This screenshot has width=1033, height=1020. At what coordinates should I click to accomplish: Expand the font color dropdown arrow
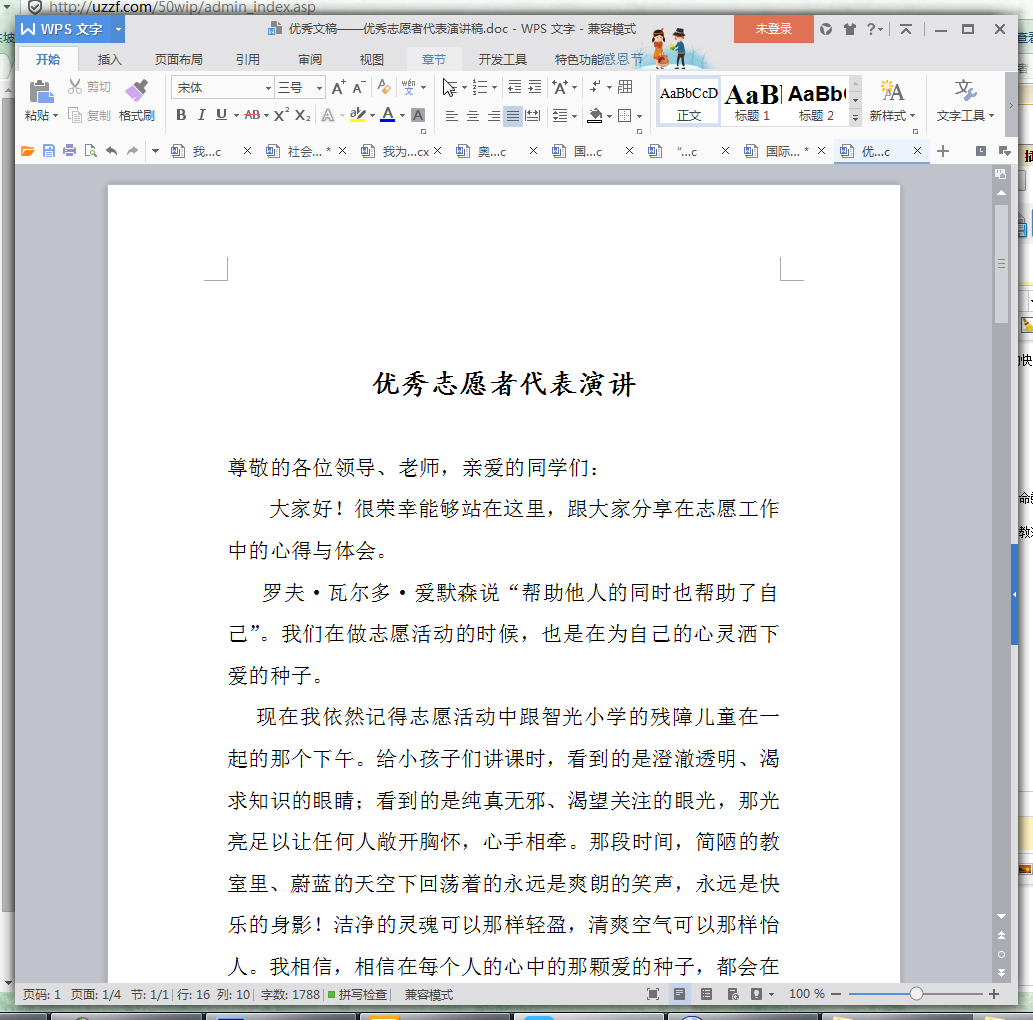click(402, 116)
